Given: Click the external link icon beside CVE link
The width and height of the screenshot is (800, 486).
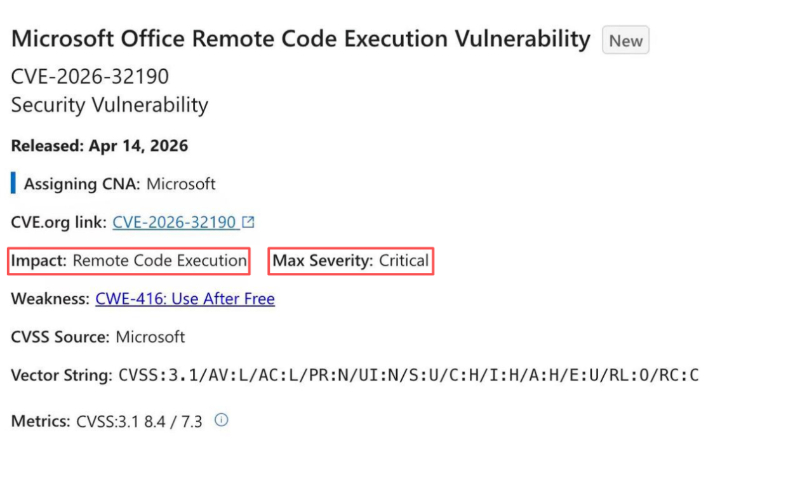Looking at the screenshot, I should click(249, 222).
